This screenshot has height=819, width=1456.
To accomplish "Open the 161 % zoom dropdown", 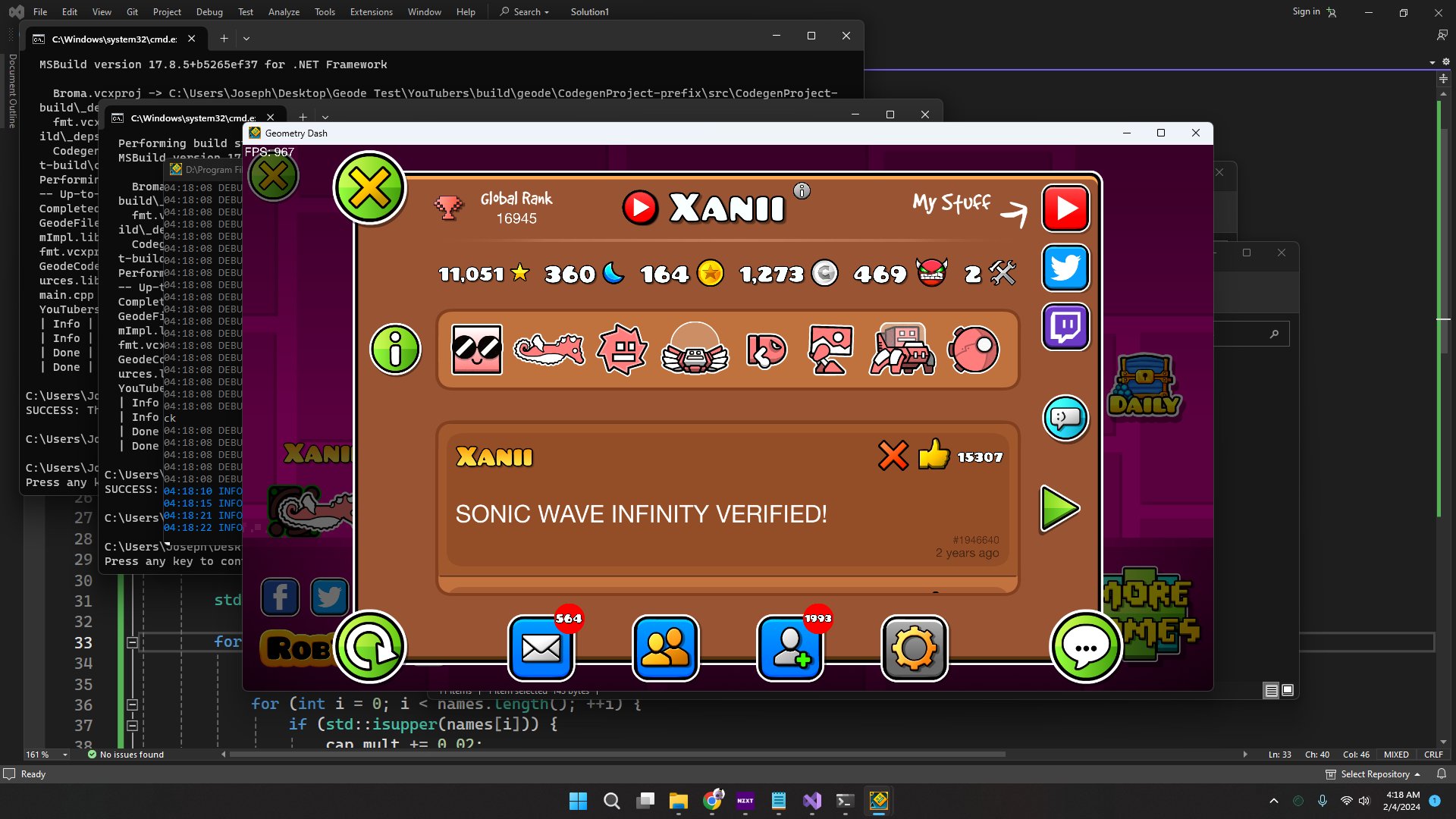I will coord(65,755).
